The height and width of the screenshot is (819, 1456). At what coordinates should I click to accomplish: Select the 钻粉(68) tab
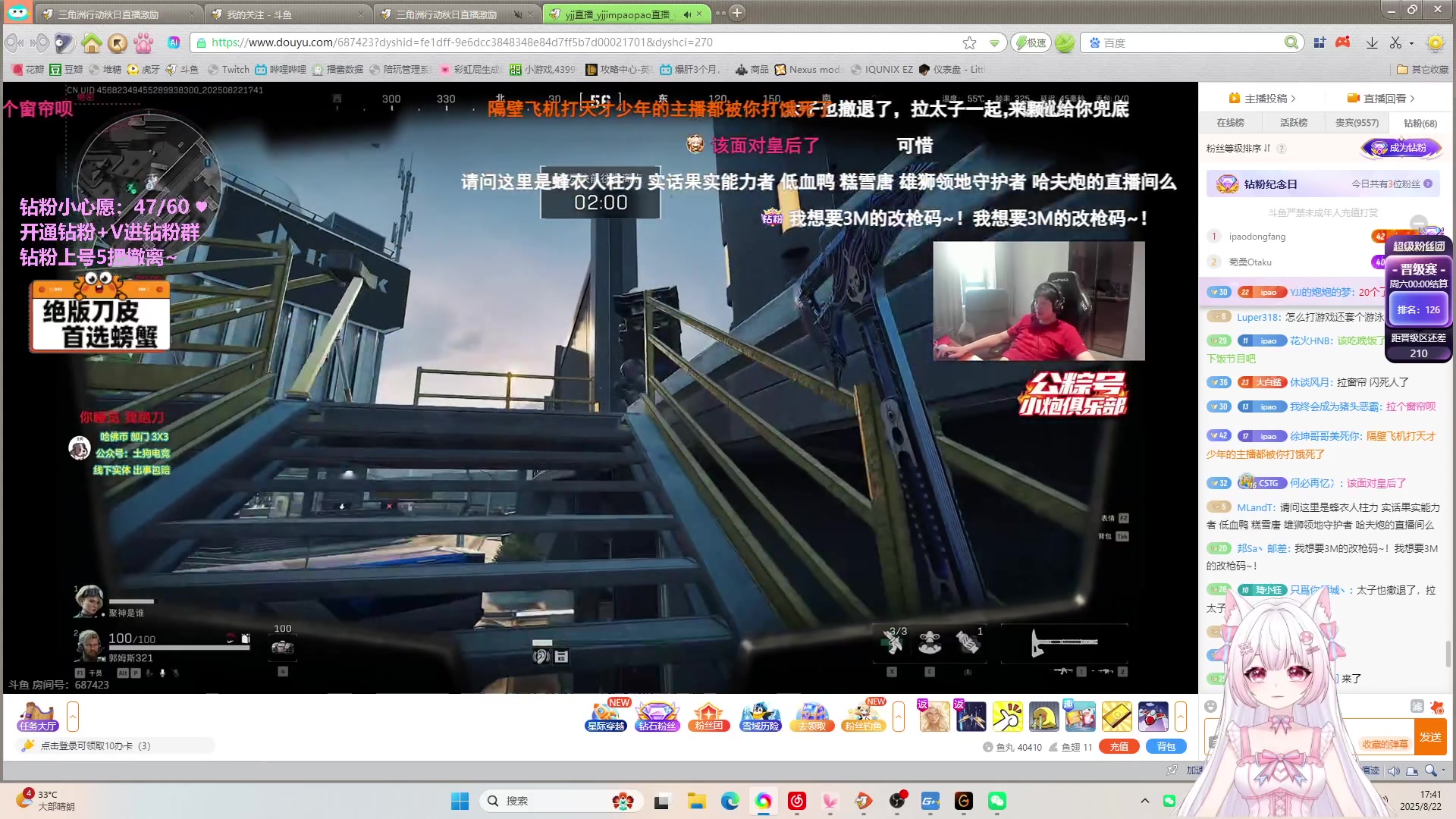[1420, 123]
